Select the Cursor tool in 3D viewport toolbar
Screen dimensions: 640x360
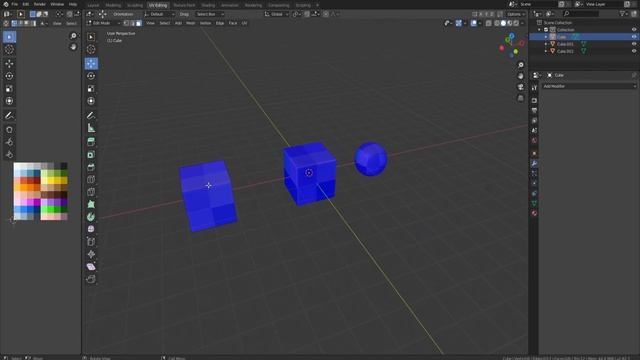91,49
